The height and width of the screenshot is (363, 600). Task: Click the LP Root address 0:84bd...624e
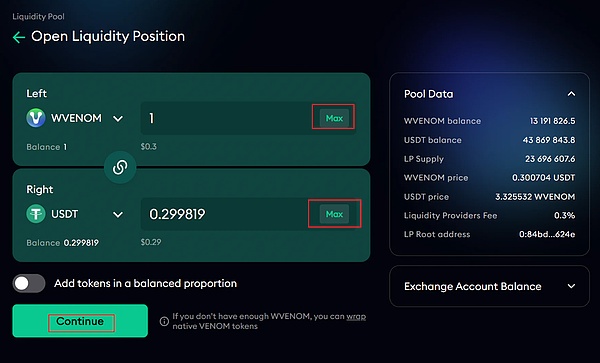[x=547, y=234]
